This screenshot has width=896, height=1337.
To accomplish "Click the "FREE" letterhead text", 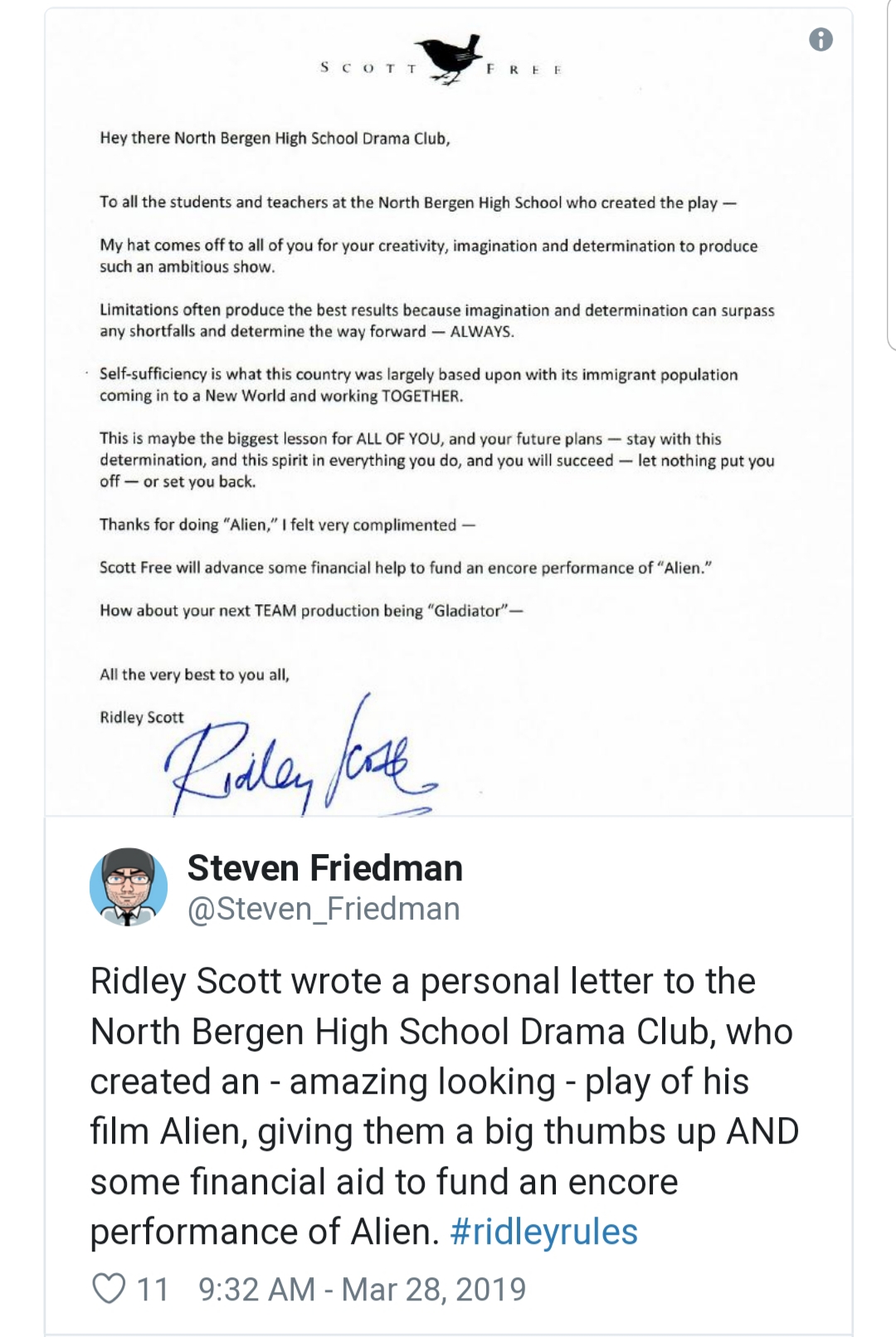I will click(524, 70).
